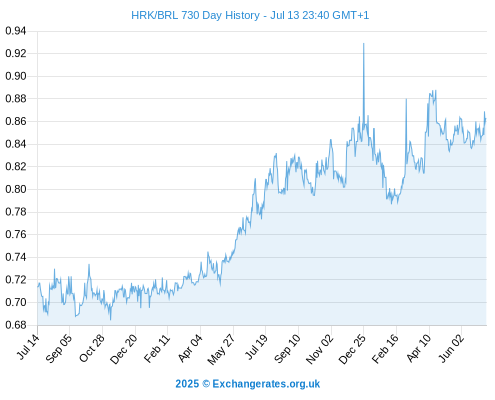Click the Jun 02 x-axis date label
Image resolution: width=495 pixels, height=400 pixels.
(451, 348)
